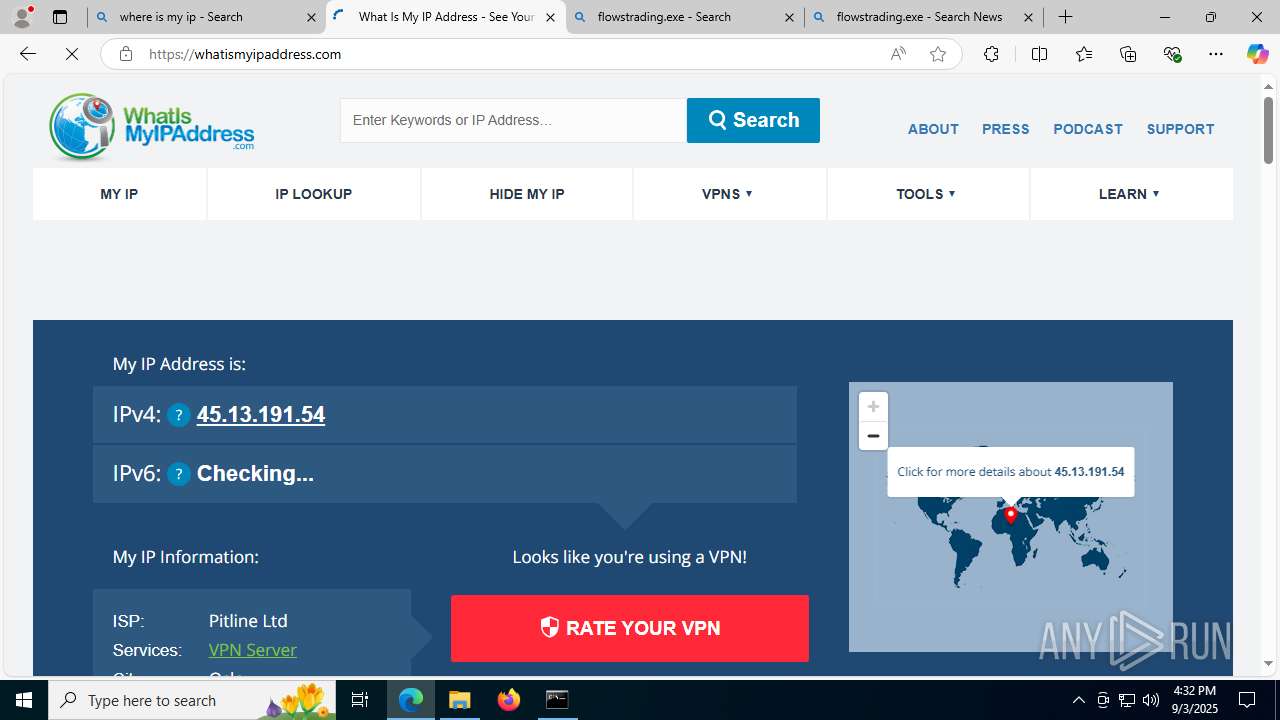Open the Collections icon

[x=1128, y=54]
